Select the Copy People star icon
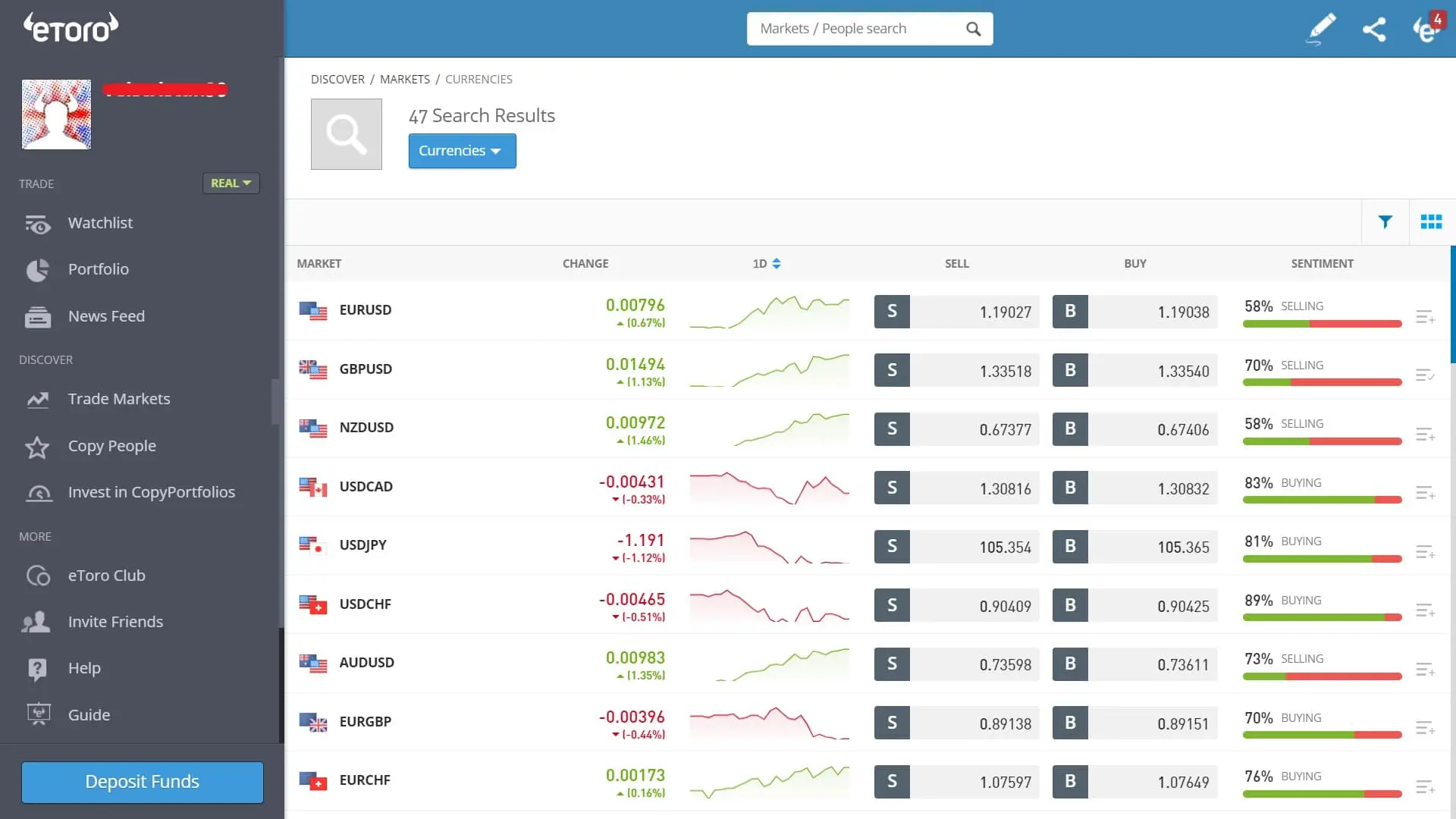The height and width of the screenshot is (819, 1456). tap(37, 447)
